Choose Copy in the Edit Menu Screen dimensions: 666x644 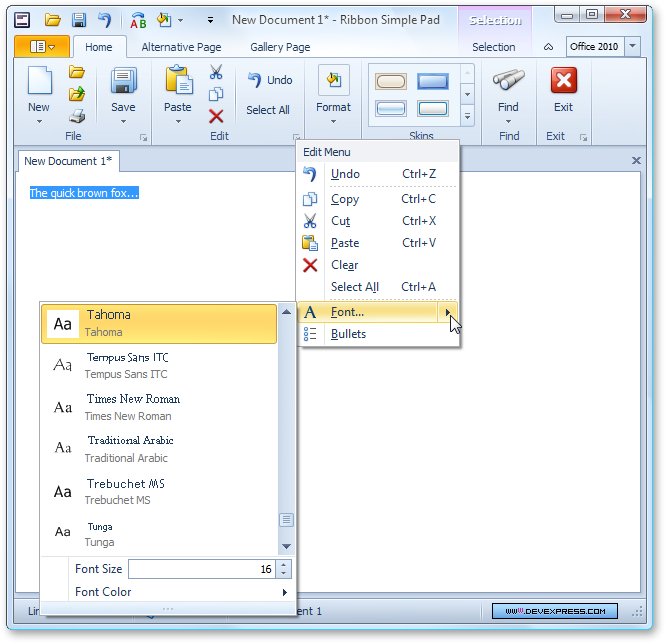pyautogui.click(x=378, y=199)
